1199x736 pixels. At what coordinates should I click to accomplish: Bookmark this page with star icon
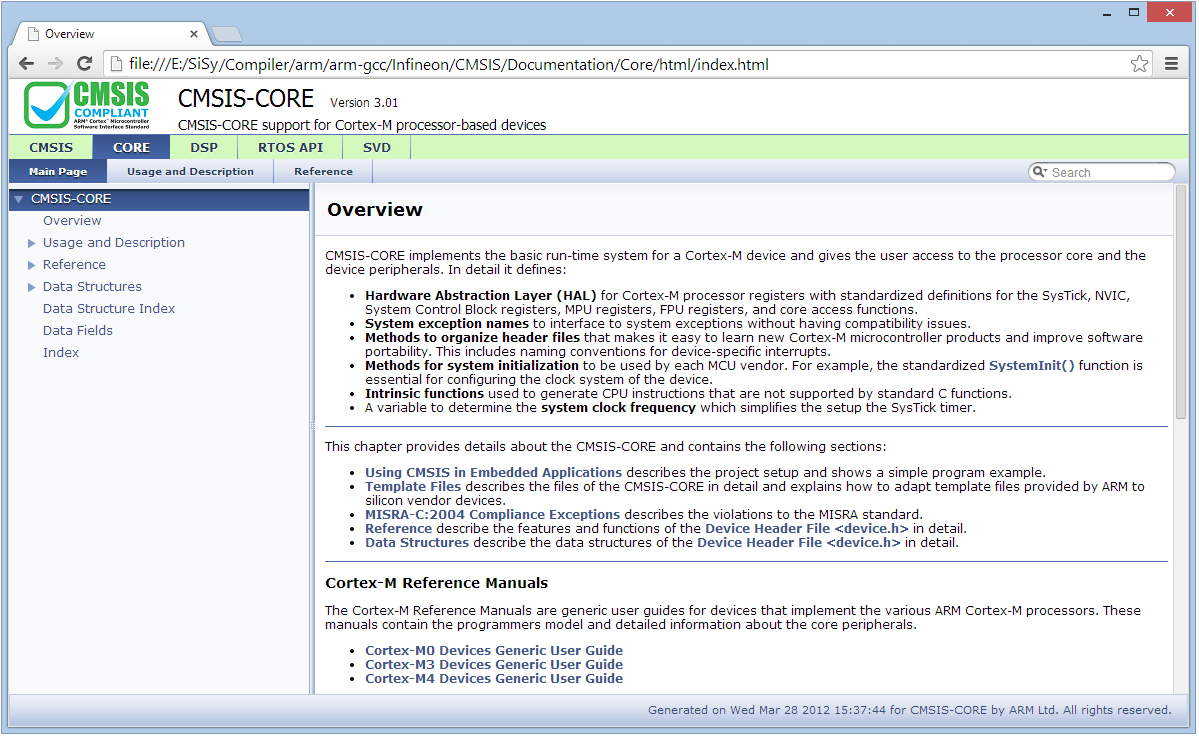click(1139, 64)
